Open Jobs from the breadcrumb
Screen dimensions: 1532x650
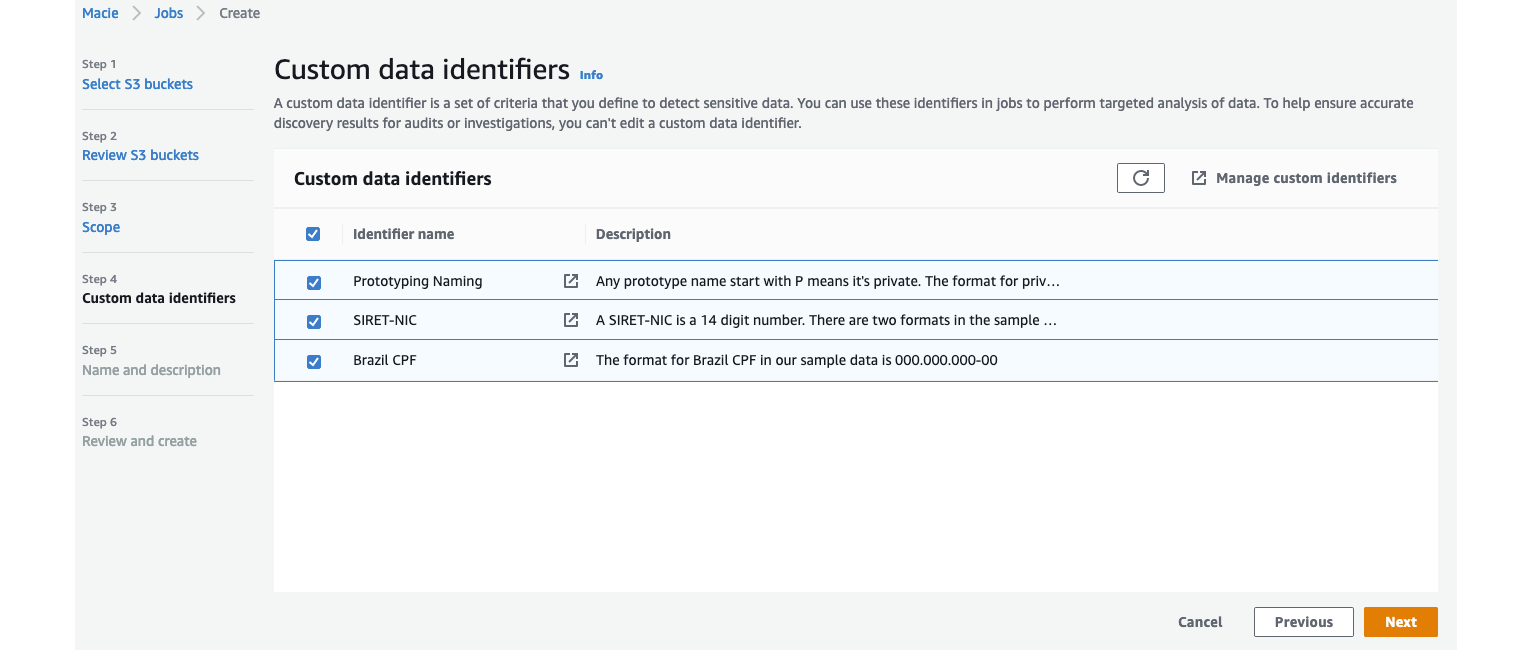(x=168, y=13)
